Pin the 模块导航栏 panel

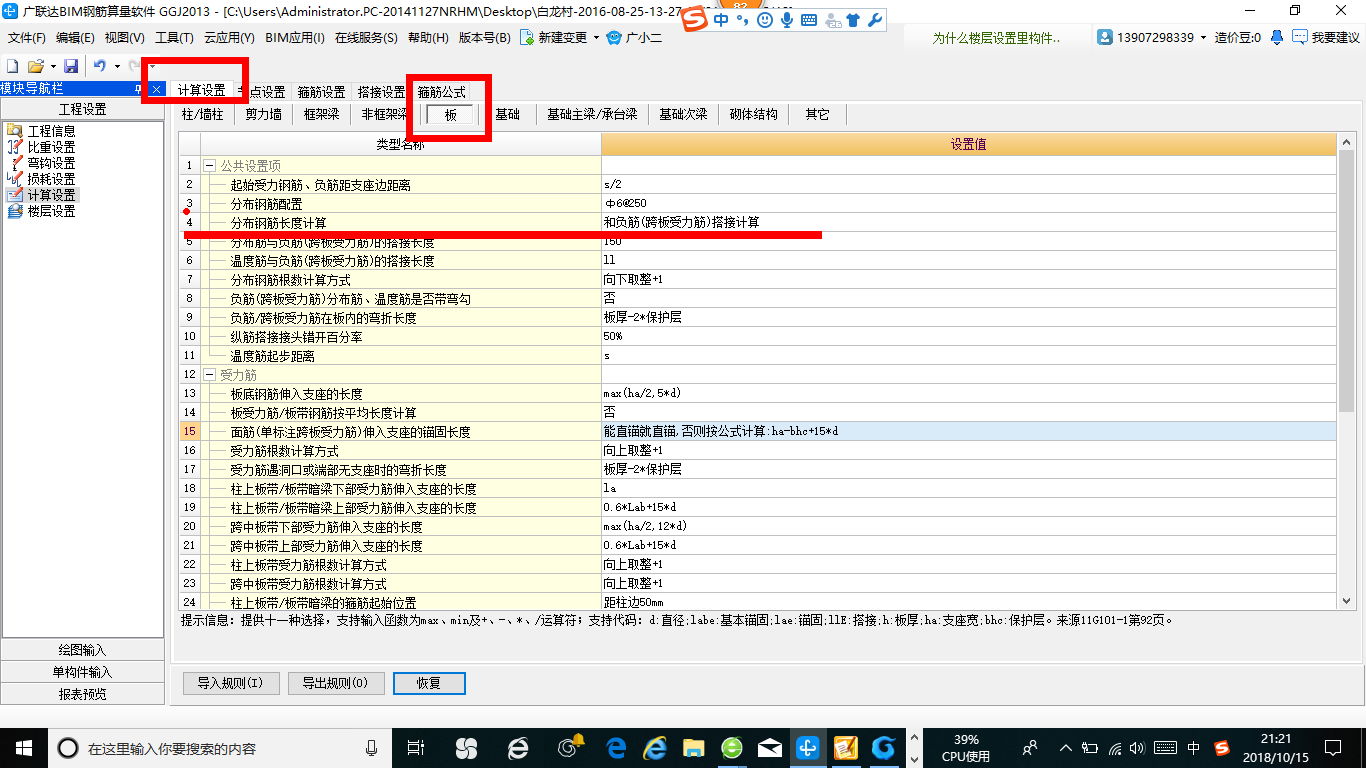(139, 89)
